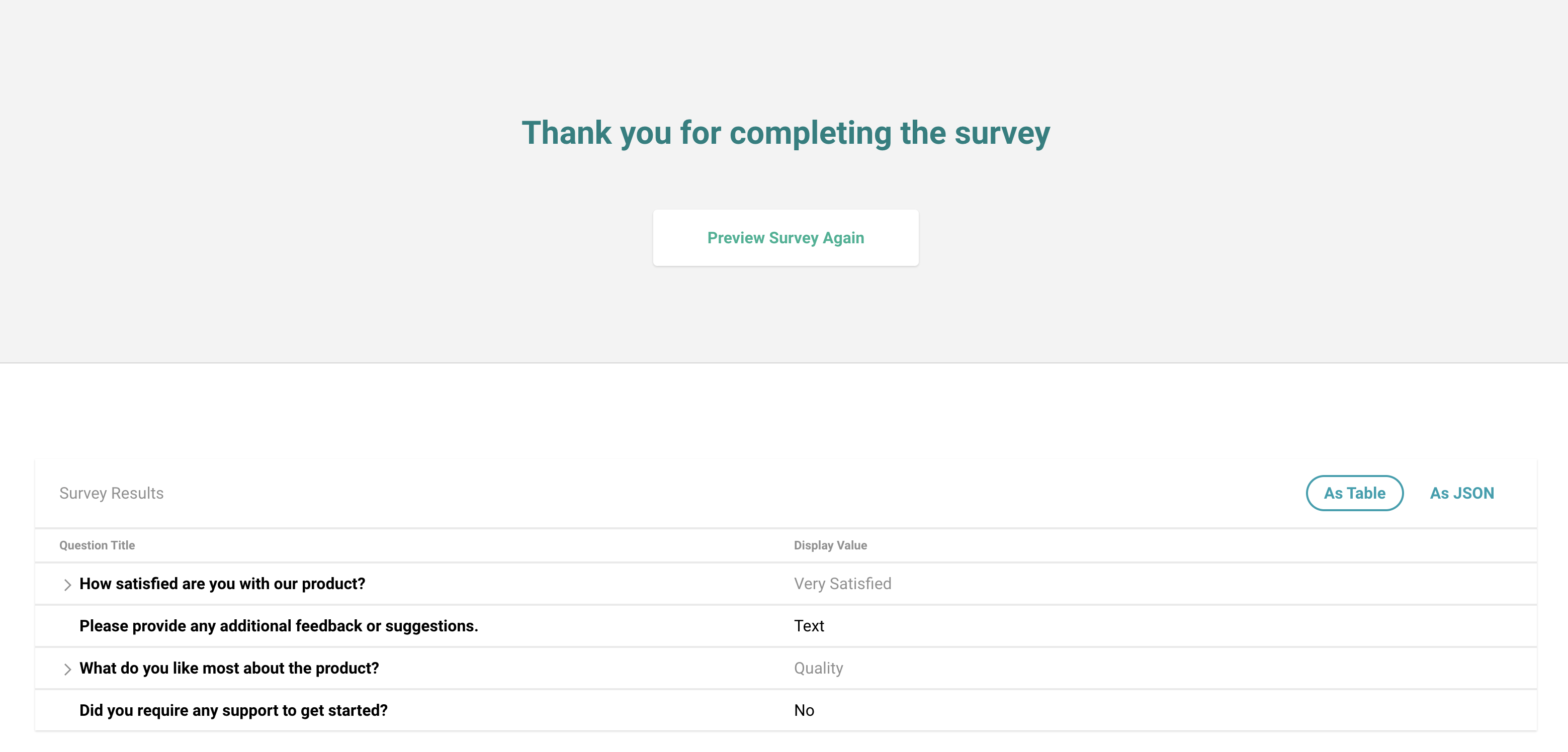Click the Survey Results panel heading
Screen dimensions: 1568x752
tap(112, 493)
